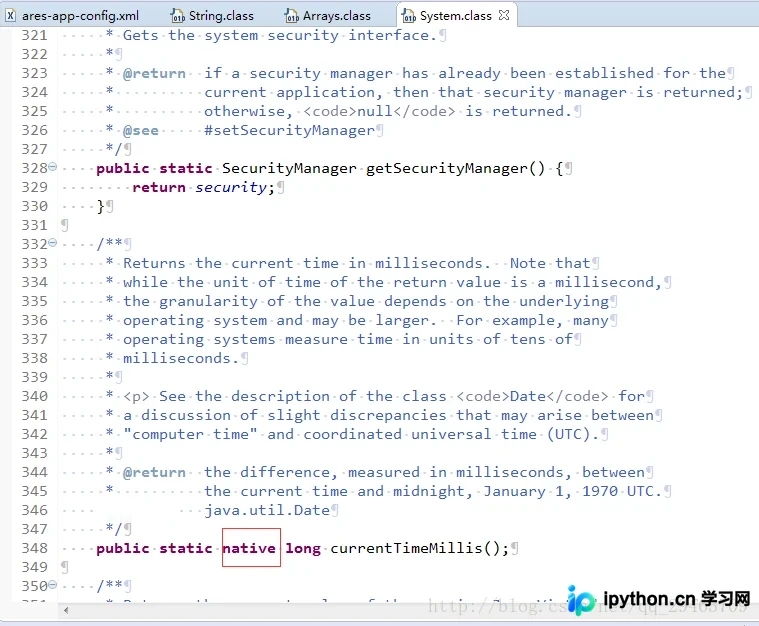
Task: Click the class file icon on System.class tab
Action: pos(409,16)
